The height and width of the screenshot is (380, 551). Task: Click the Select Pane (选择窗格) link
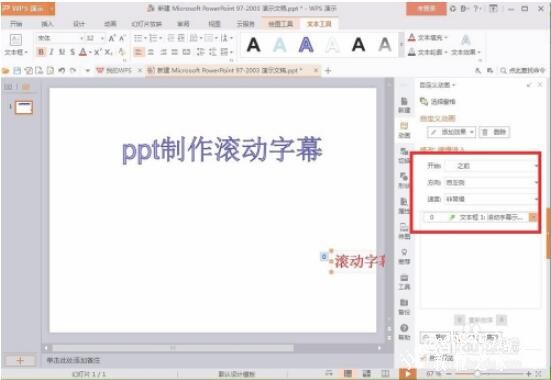point(438,102)
